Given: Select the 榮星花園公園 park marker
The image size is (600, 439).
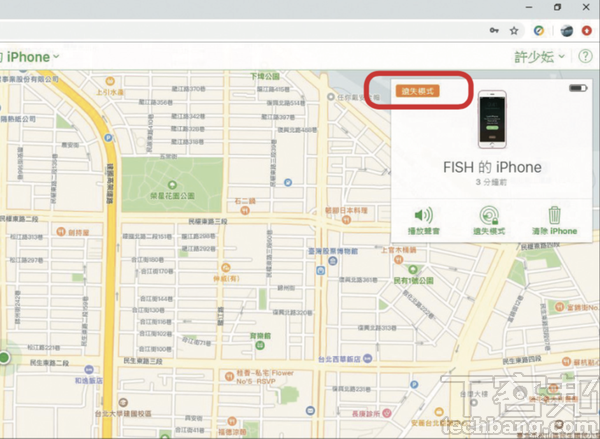Looking at the screenshot, I should coord(172,185).
